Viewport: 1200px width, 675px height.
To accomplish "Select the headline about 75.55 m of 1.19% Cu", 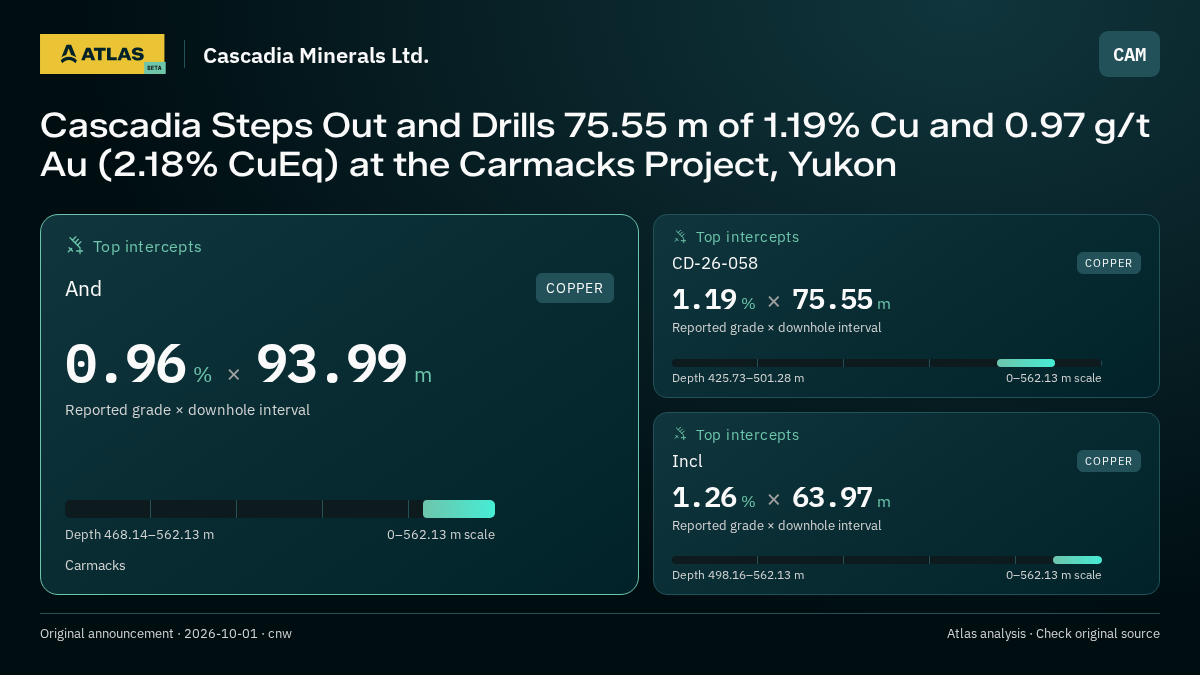I will [x=595, y=144].
